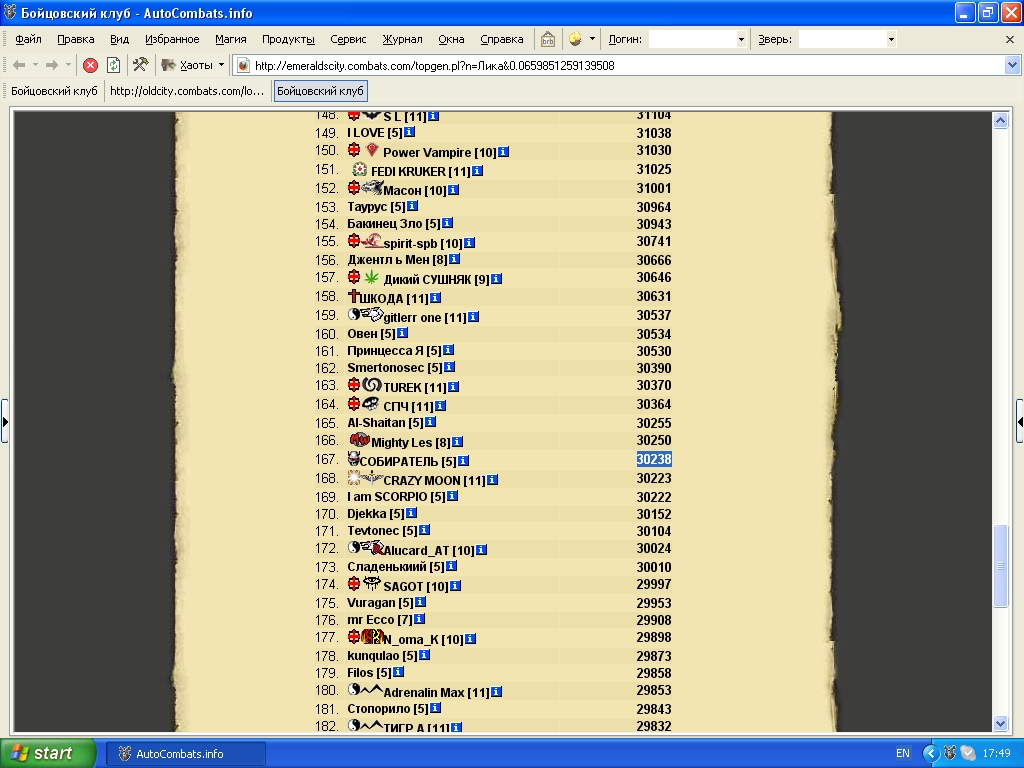Click the vertical scrollbar thumb
Viewport: 1024px width, 768px height.
pyautogui.click(x=1000, y=566)
